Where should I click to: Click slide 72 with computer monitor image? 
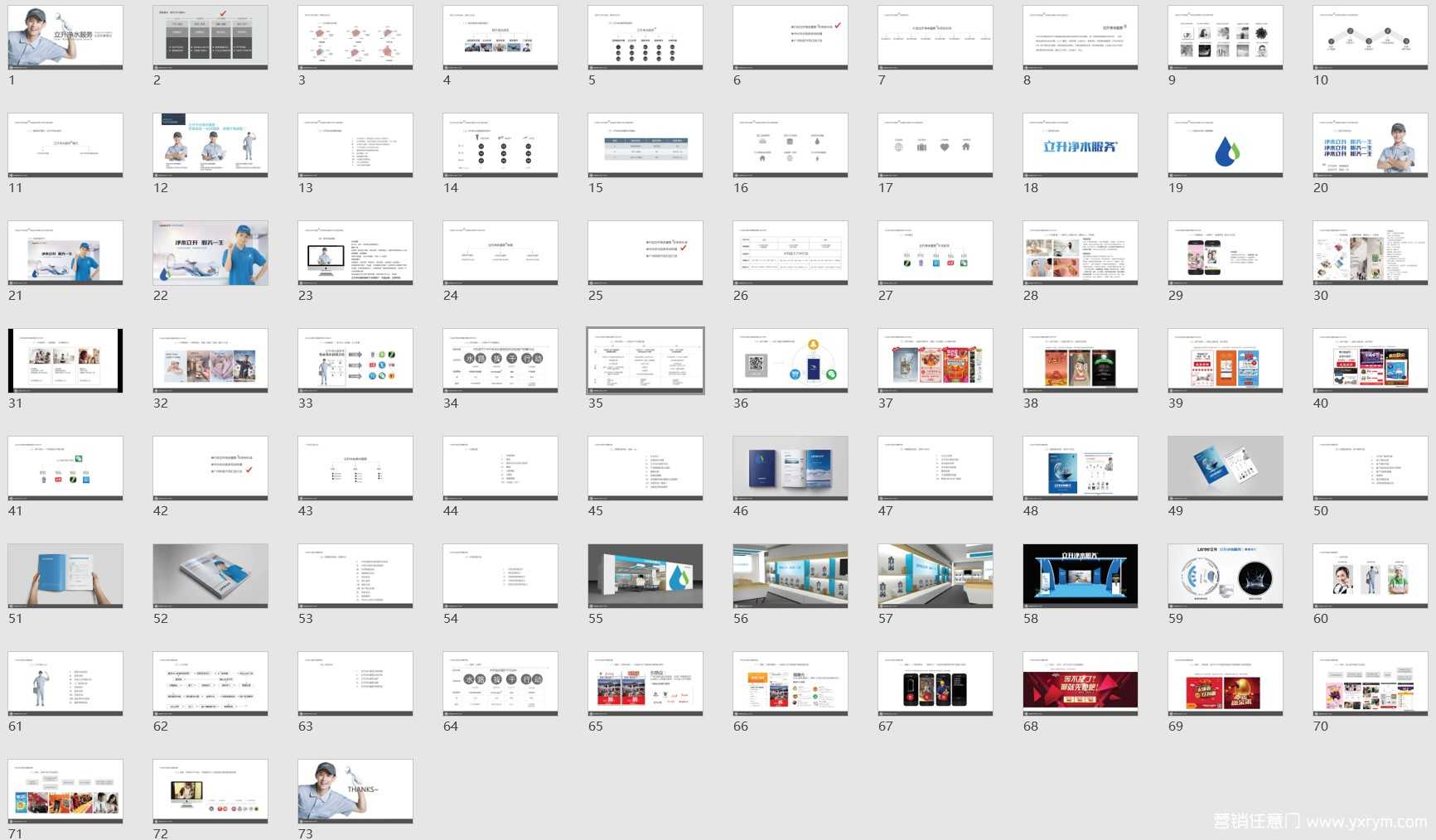(x=210, y=791)
